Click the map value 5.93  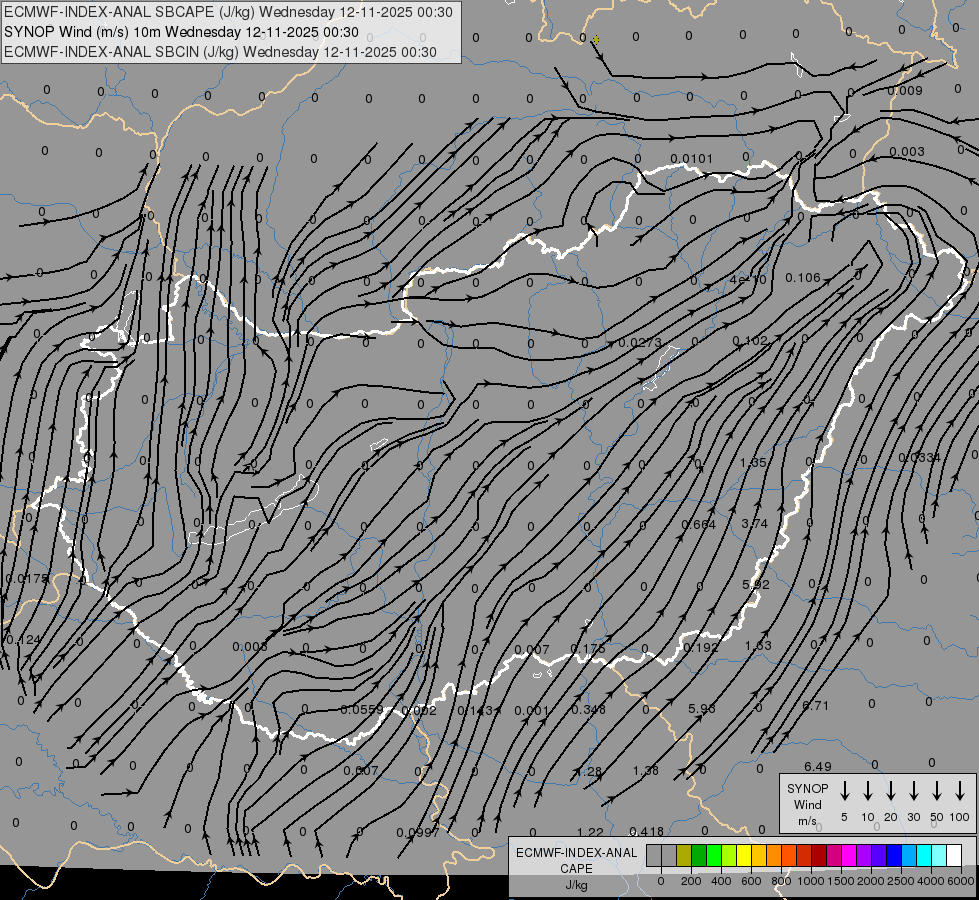[x=701, y=708]
